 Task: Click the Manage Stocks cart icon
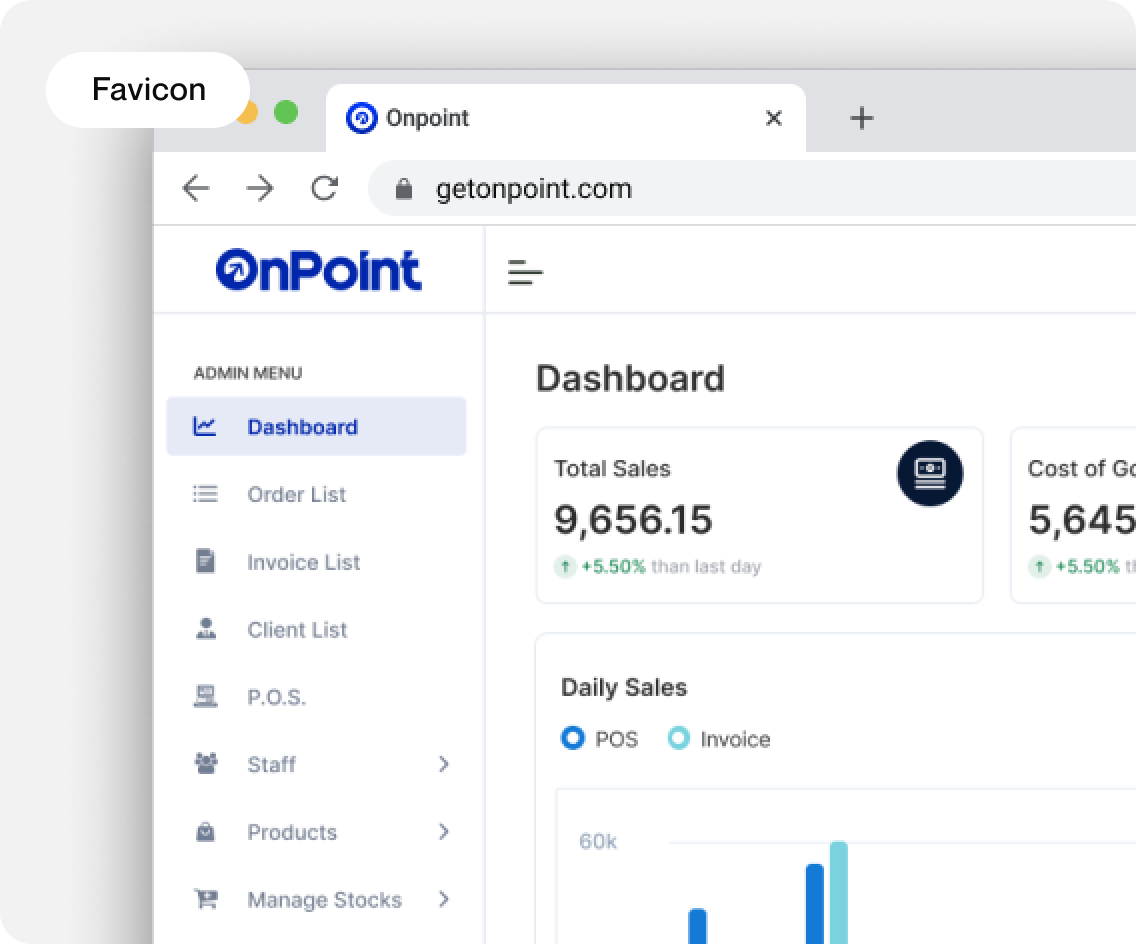206,899
